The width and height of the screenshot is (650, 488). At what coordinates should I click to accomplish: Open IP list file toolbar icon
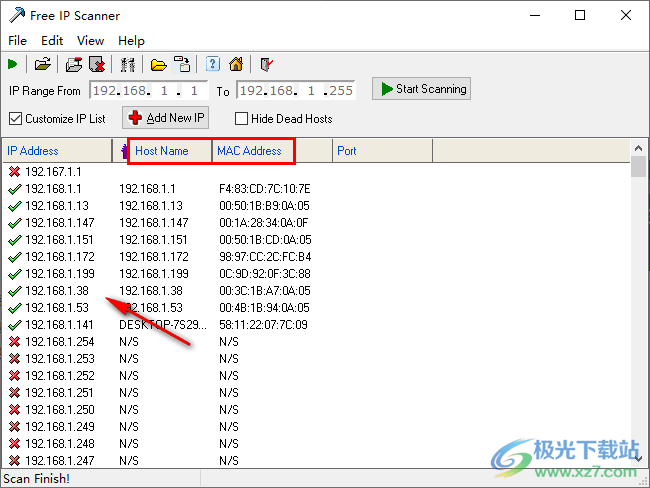point(42,64)
